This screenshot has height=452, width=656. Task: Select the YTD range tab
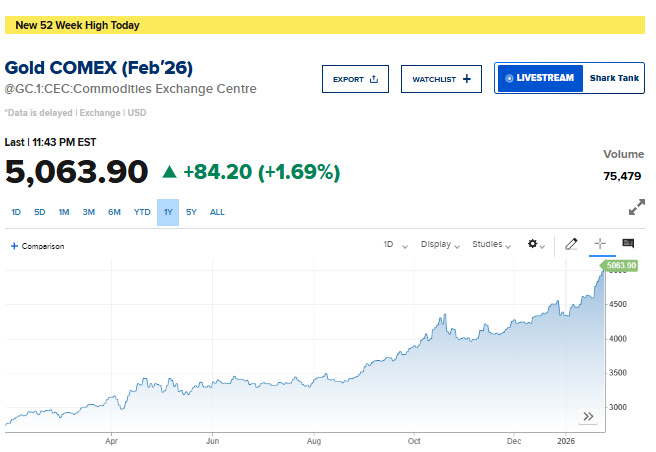click(x=142, y=212)
